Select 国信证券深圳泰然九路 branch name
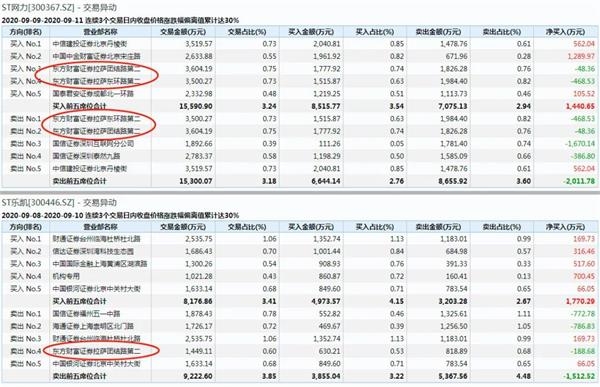 pyautogui.click(x=86, y=156)
